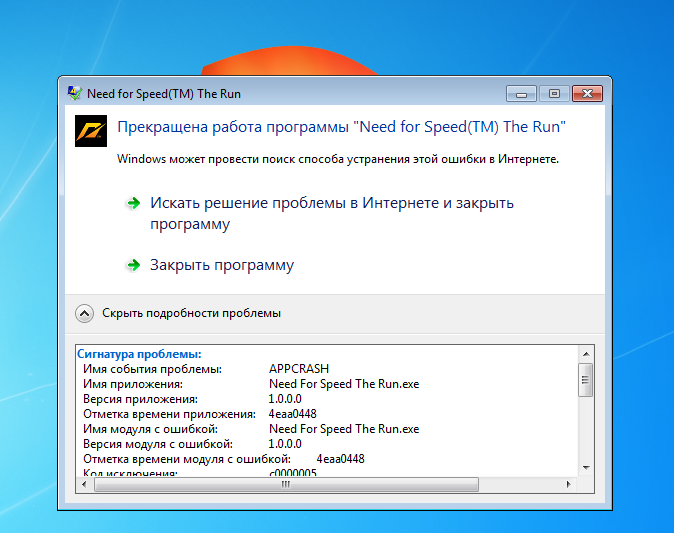Click '4eaa0448' next to 'Отметка времени приложения'
The width and height of the screenshot is (674, 533).
293,414
